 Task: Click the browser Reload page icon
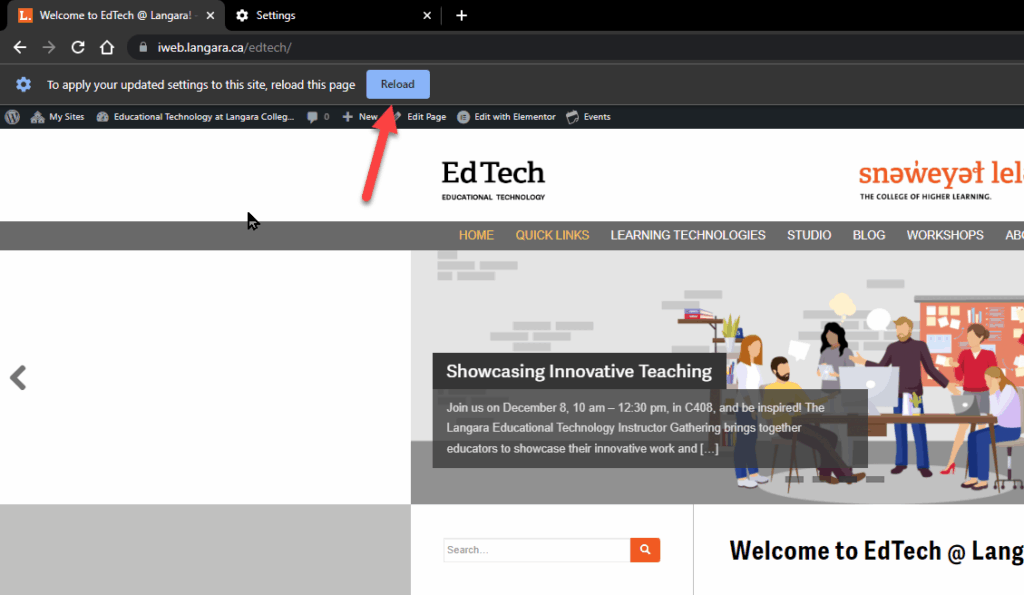(78, 47)
